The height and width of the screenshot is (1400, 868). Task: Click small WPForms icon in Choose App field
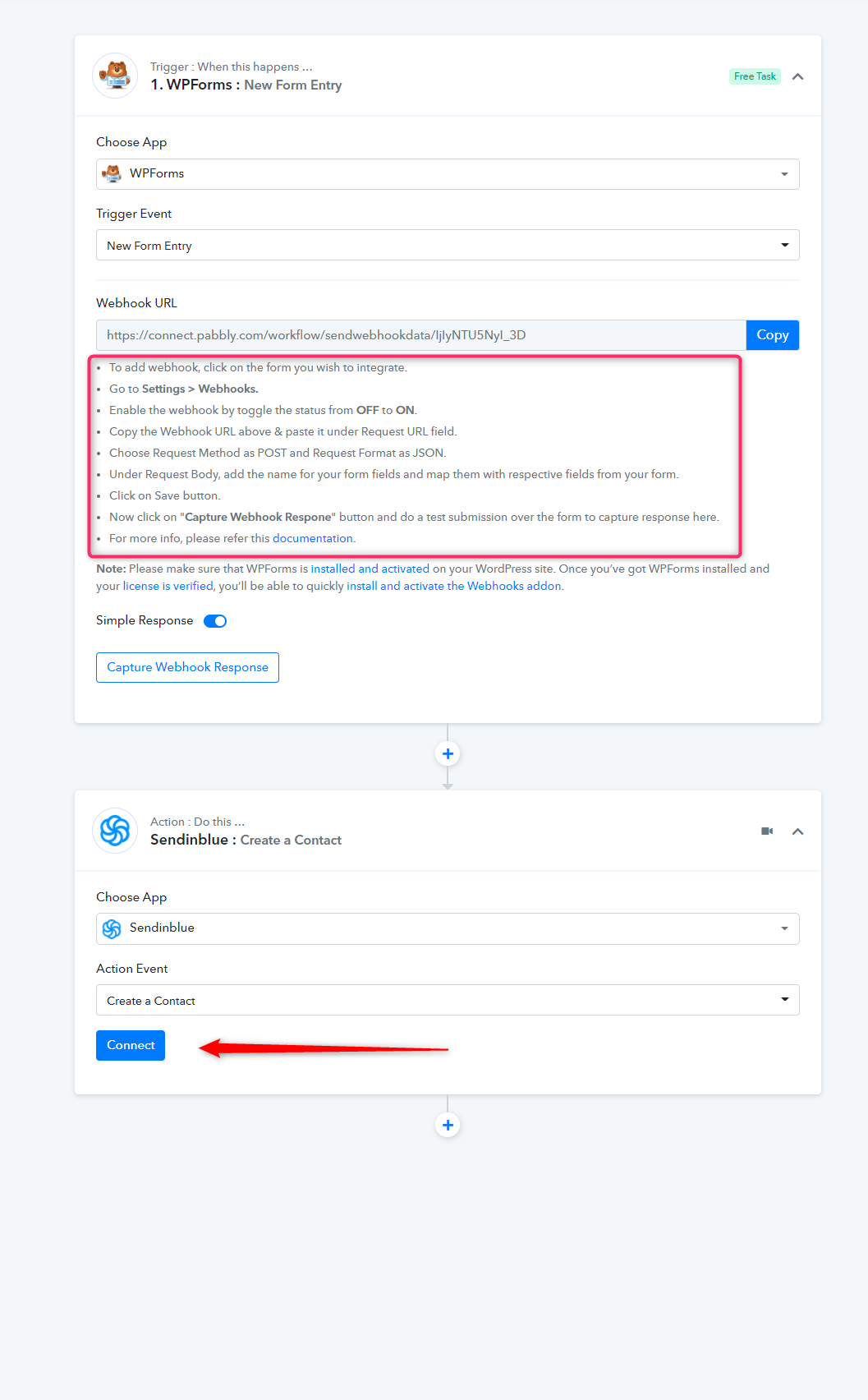(x=112, y=173)
